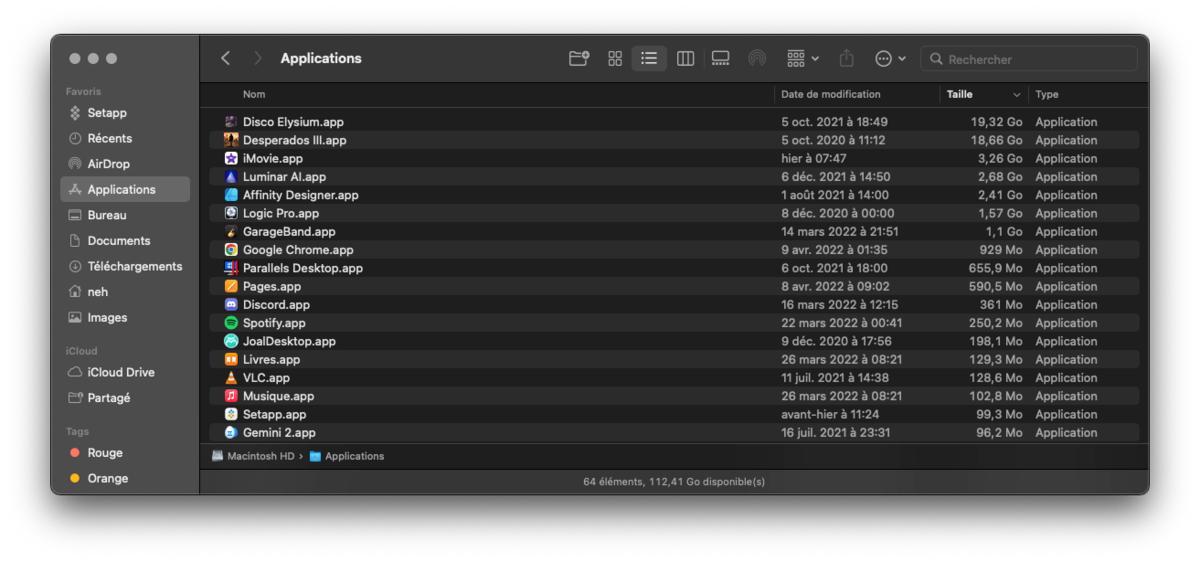1200x562 pixels.
Task: Click the Share toolbar button
Action: click(846, 58)
